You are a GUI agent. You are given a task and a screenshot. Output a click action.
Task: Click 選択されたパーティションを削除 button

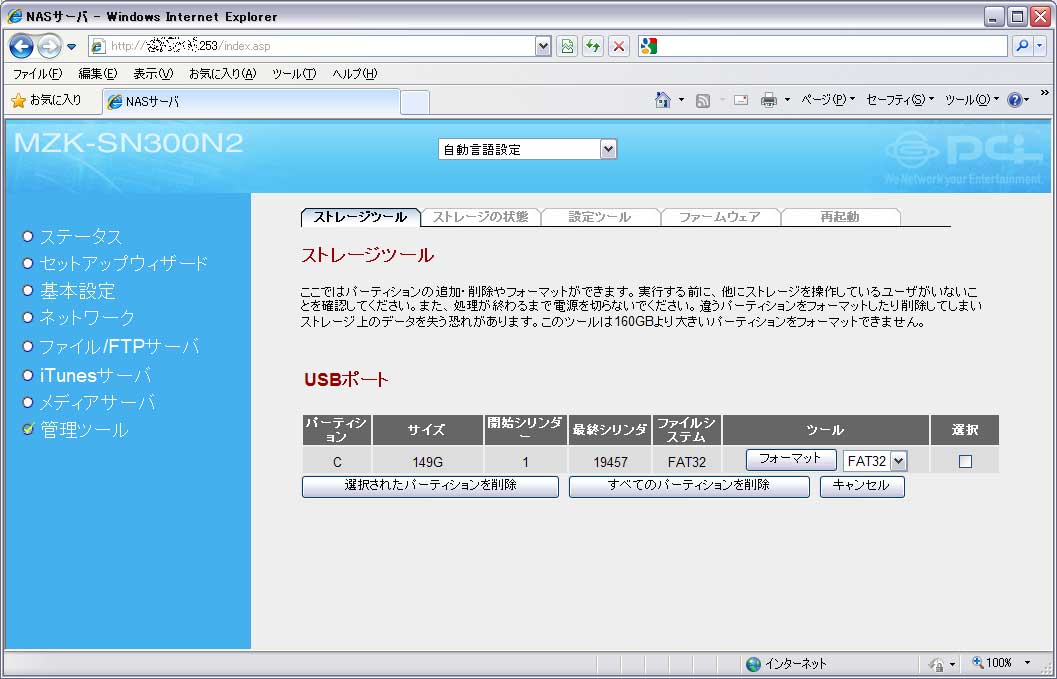pyautogui.click(x=430, y=486)
